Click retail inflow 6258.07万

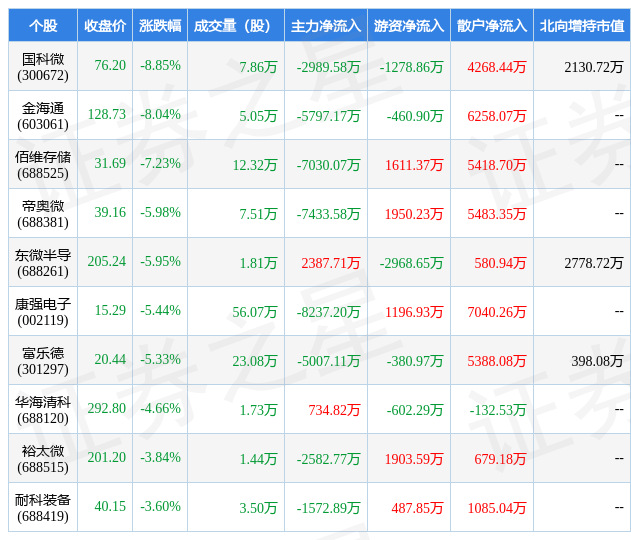pos(497,116)
